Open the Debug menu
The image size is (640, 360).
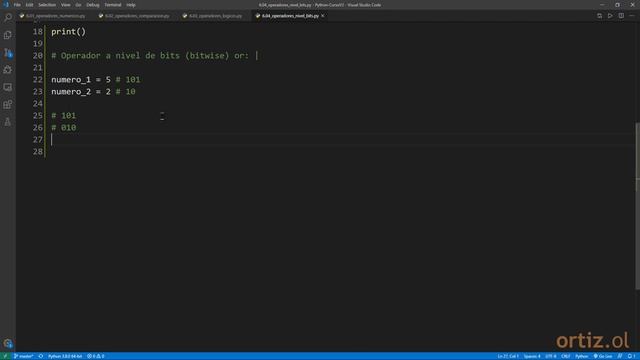(x=93, y=5)
